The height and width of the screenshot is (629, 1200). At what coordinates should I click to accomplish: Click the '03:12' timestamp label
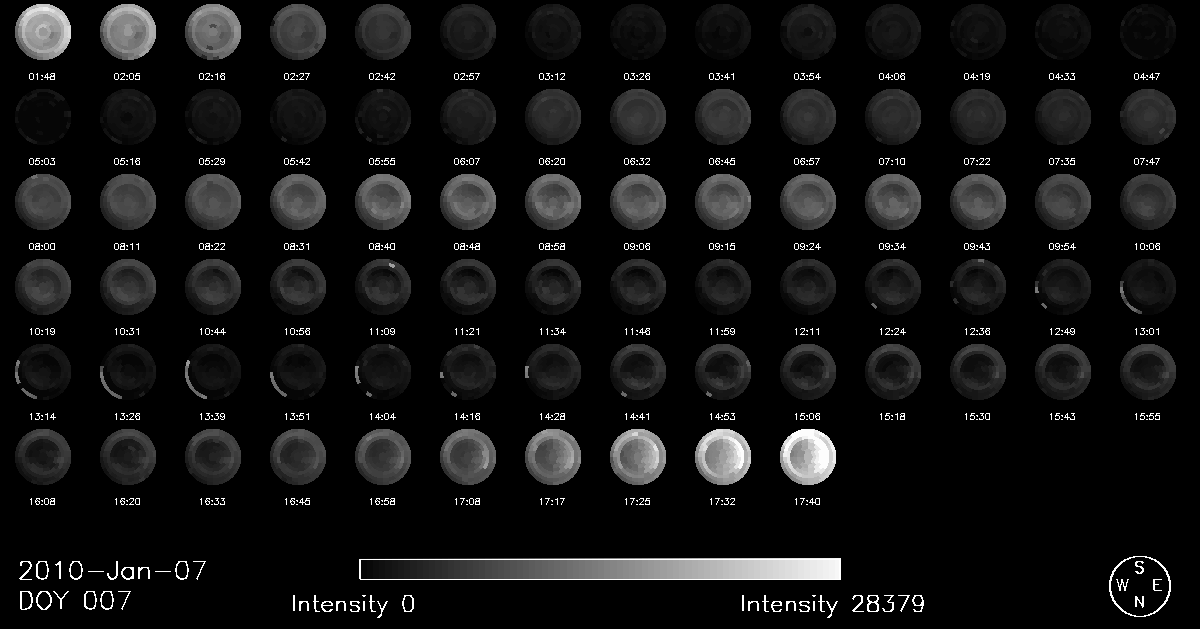point(552,76)
